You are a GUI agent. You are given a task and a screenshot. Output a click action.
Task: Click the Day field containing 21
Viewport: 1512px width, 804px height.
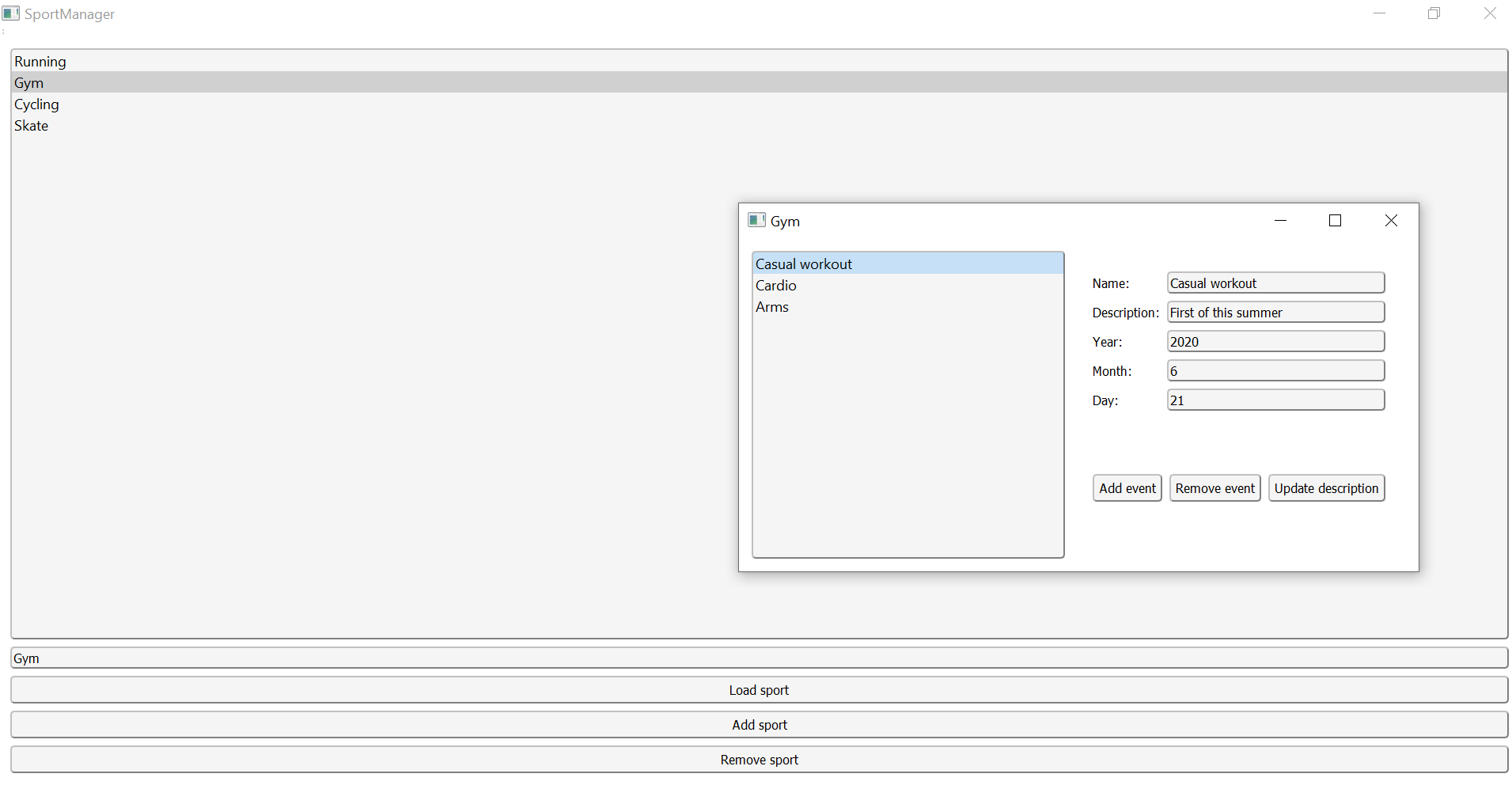pyautogui.click(x=1275, y=400)
